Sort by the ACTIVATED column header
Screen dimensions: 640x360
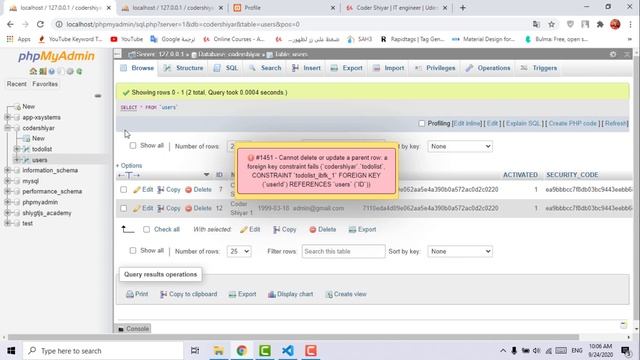(520, 175)
